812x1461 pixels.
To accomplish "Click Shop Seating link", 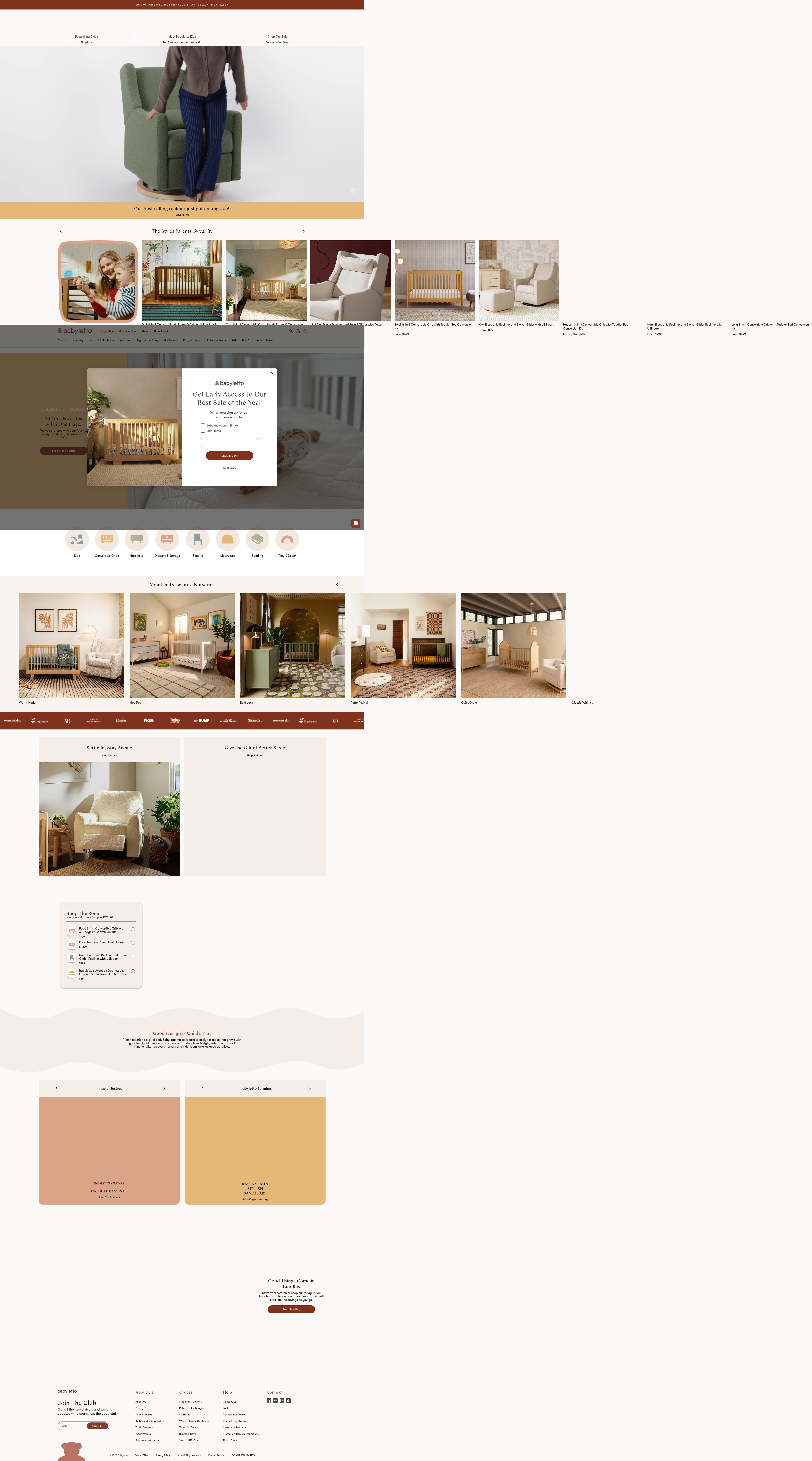I will 109,755.
